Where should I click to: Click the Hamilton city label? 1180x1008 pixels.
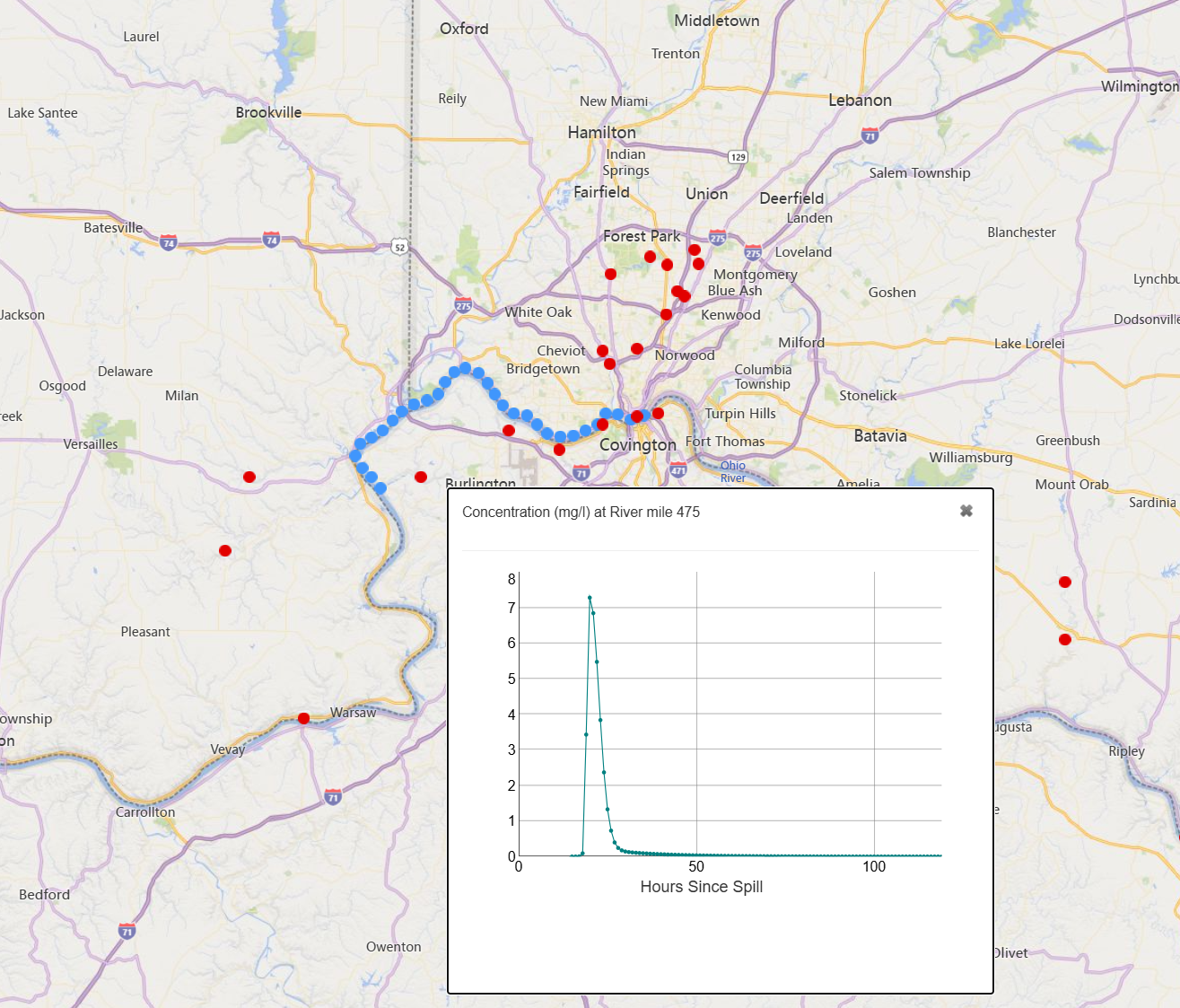tap(601, 132)
